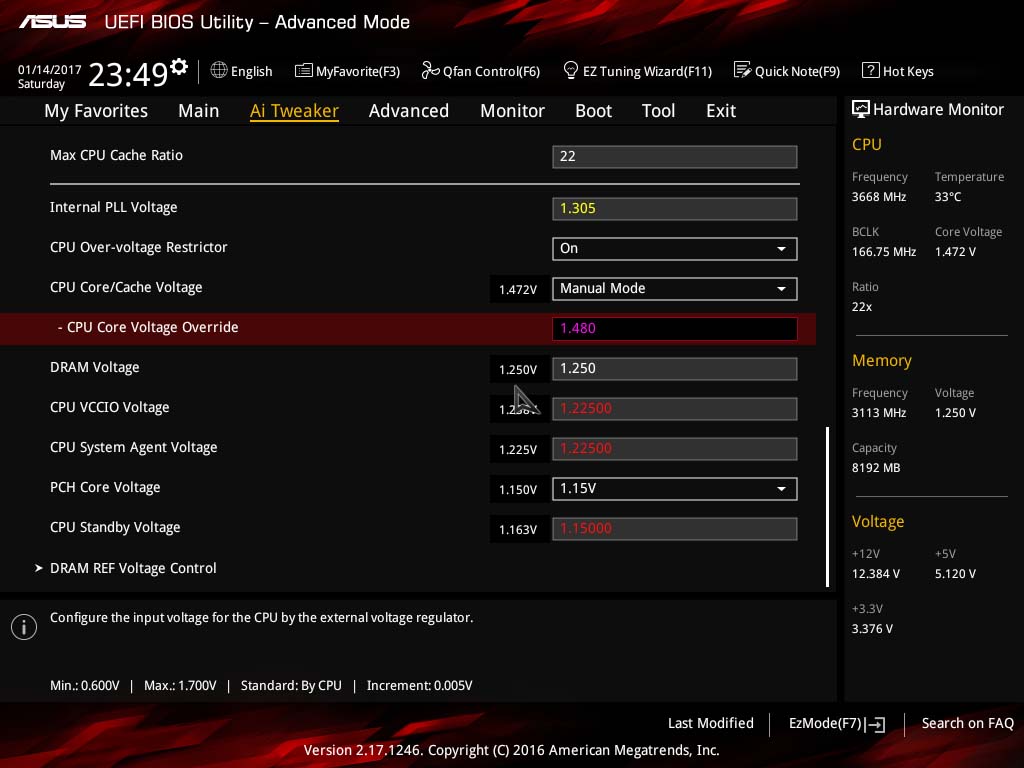
Task: Click Increment: 0.005V help text
Action: (x=419, y=686)
